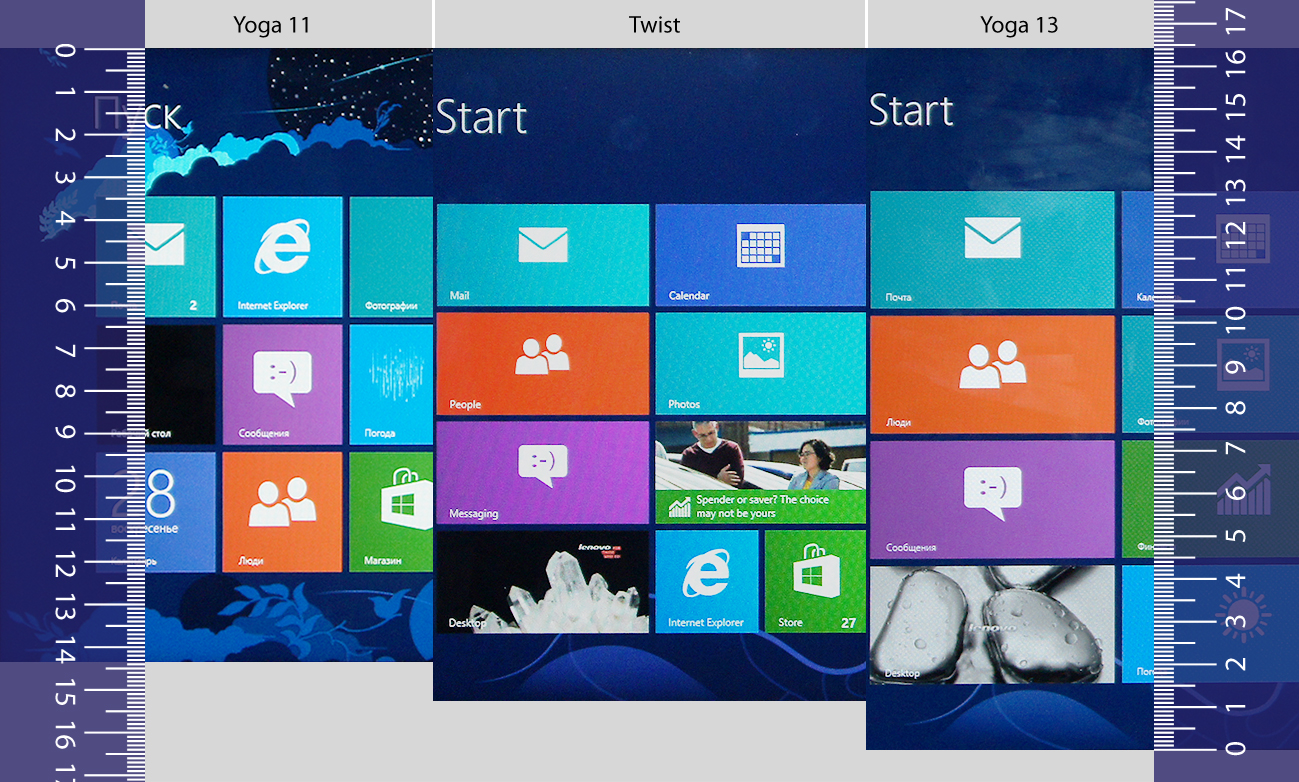Viewport: 1299px width, 782px height.
Task: Click the 'Yoga 11' header label
Action: coord(272,25)
